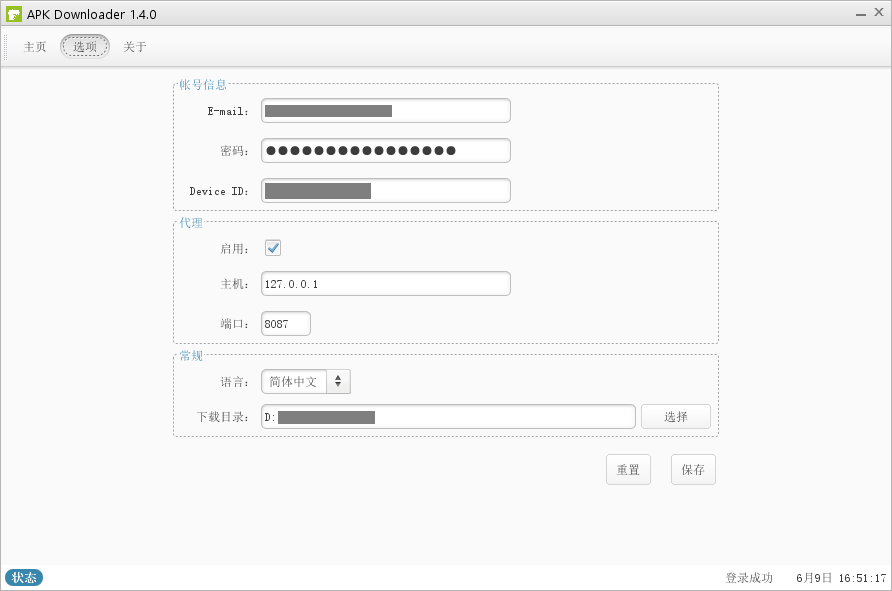Viewport: 892px width, 591px height.
Task: Click the 帐号信息 group title
Action: (203, 85)
